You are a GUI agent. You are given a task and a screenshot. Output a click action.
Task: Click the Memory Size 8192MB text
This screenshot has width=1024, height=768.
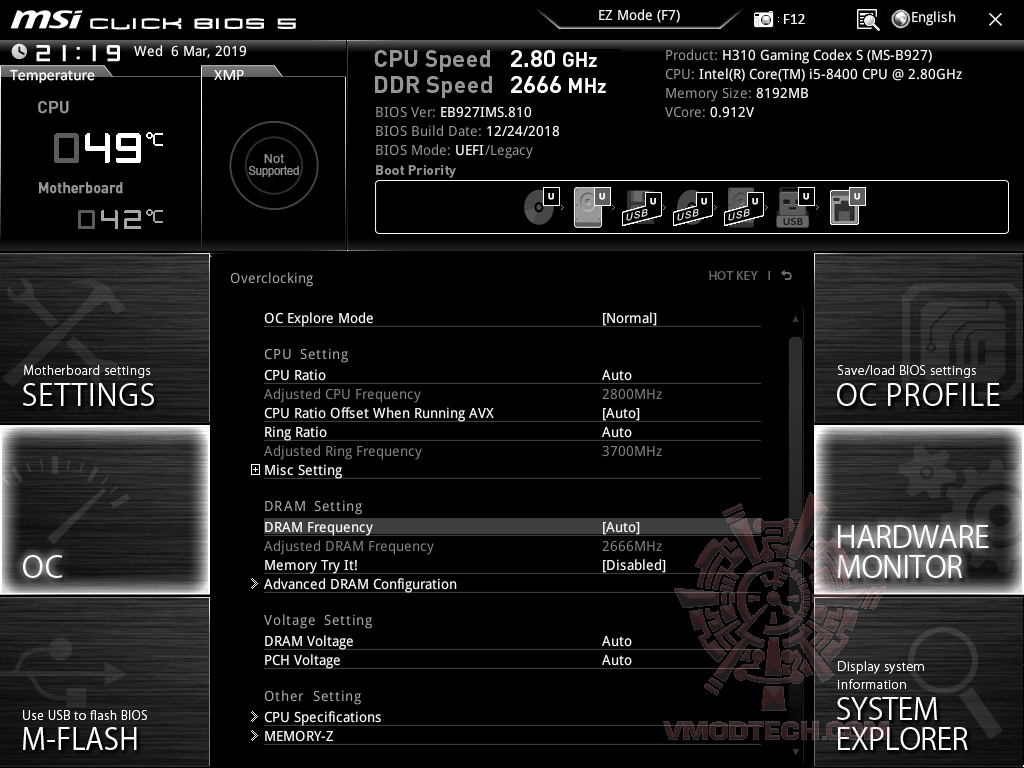(x=737, y=93)
